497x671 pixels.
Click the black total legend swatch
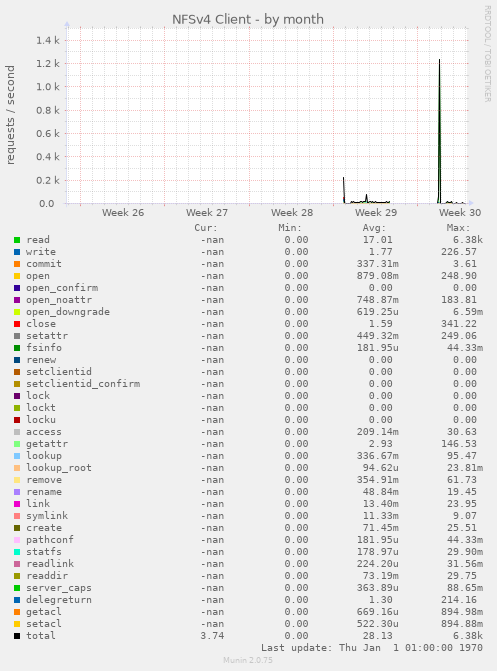pyautogui.click(x=17, y=636)
